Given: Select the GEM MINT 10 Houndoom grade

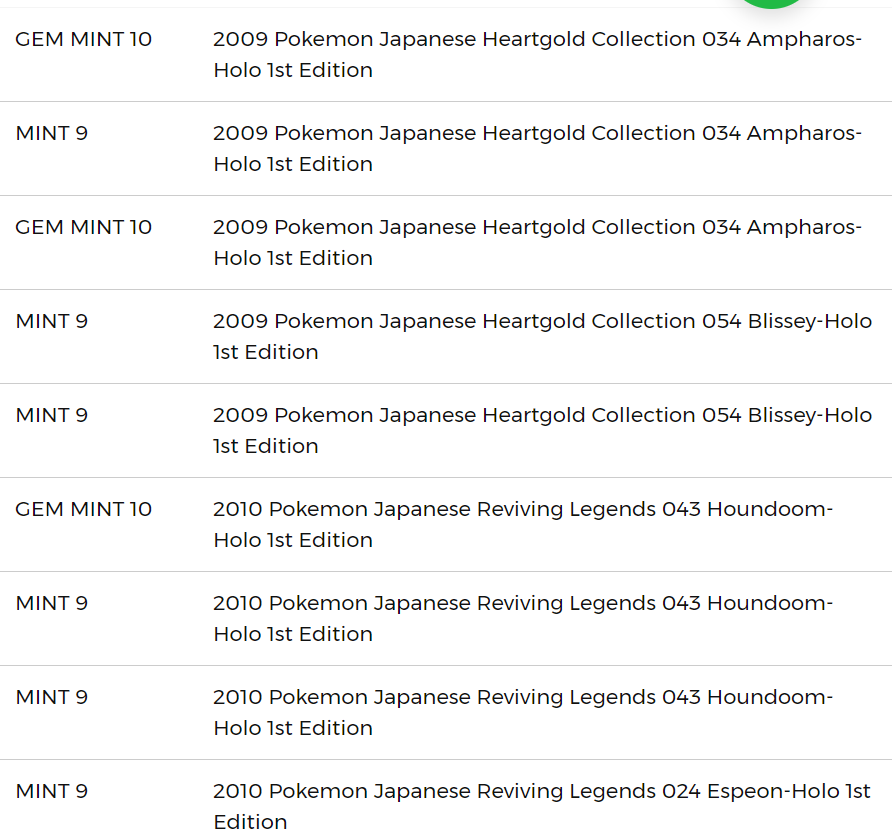Looking at the screenshot, I should pos(84,509).
